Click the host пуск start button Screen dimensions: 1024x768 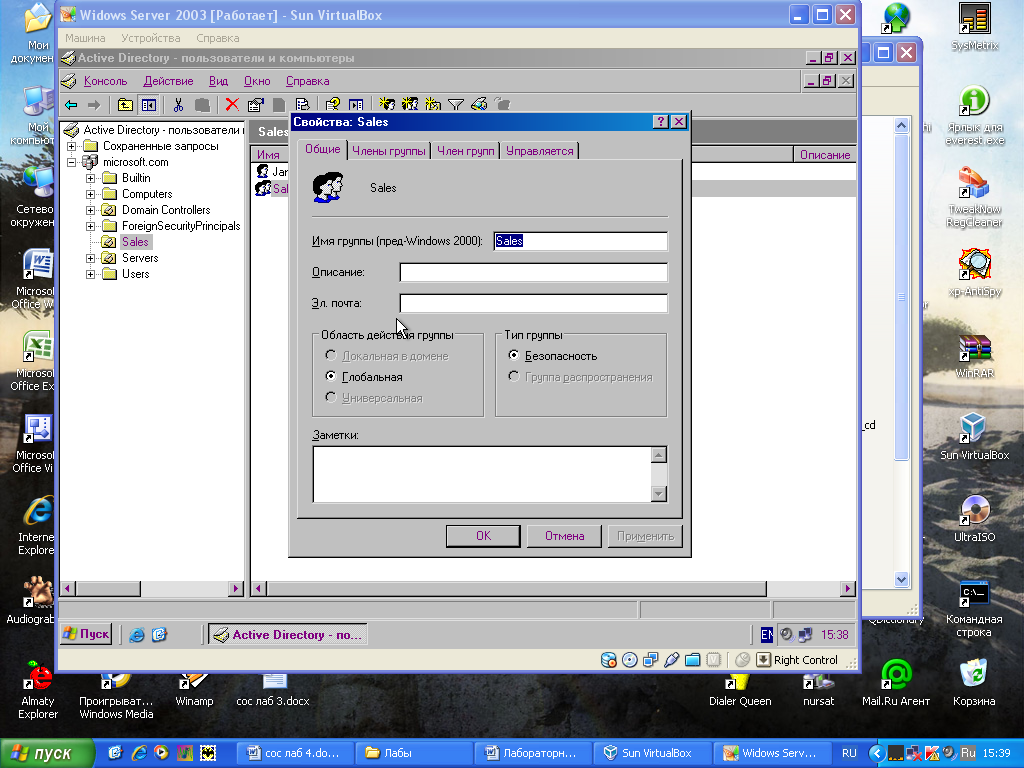(46, 753)
